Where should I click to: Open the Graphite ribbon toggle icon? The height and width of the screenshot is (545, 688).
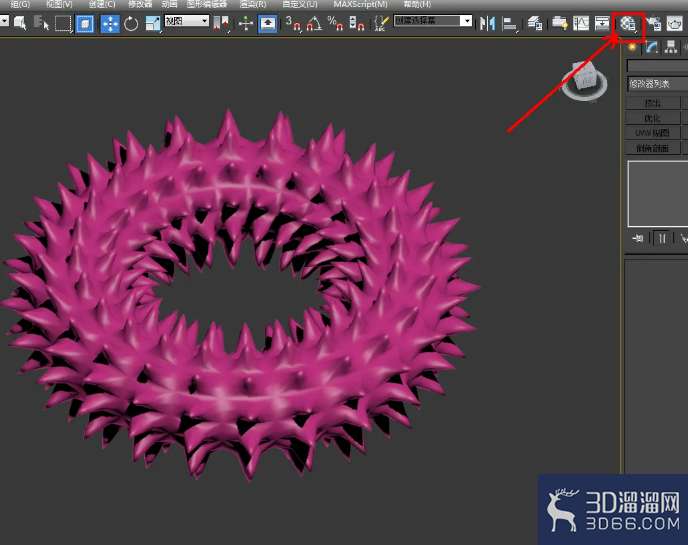pyautogui.click(x=559, y=23)
